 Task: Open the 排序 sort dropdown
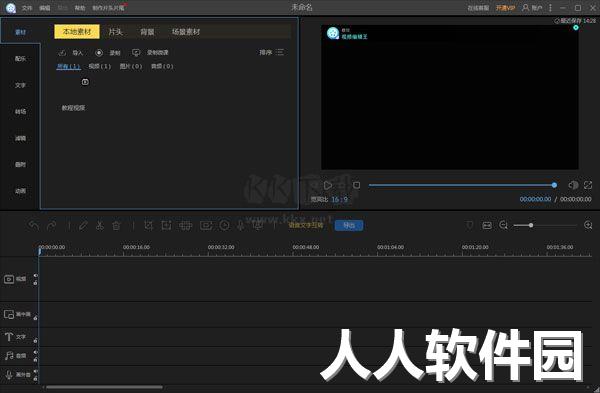pyautogui.click(x=271, y=52)
